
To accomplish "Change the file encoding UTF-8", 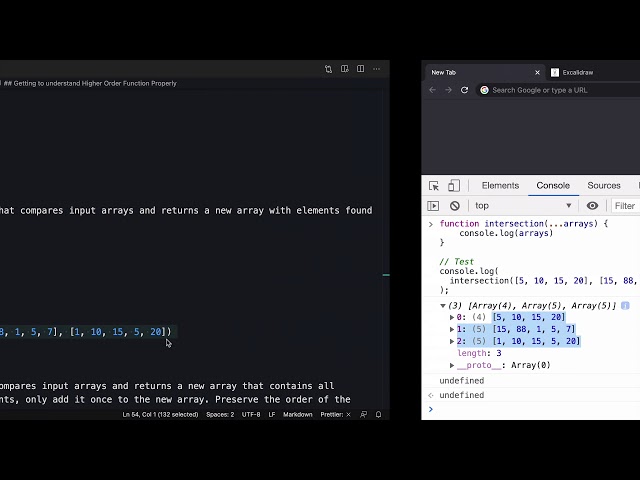I will [251, 414].
